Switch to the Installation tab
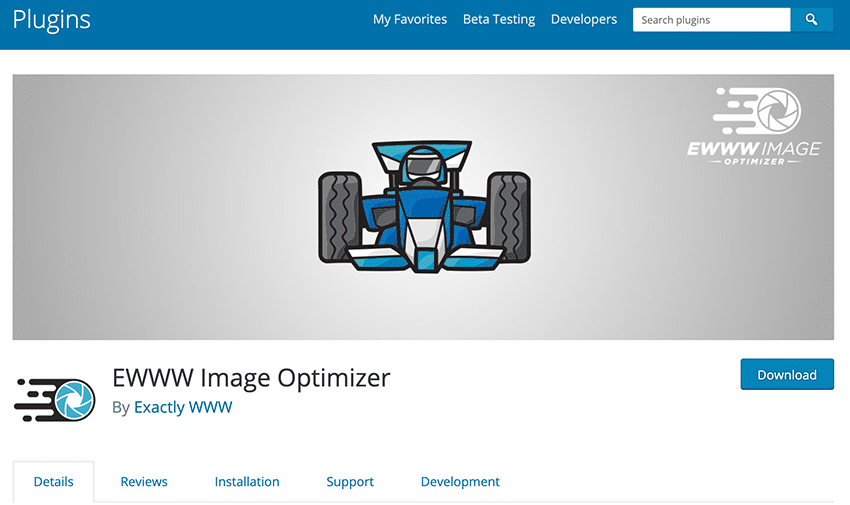The height and width of the screenshot is (505, 850). [x=247, y=482]
